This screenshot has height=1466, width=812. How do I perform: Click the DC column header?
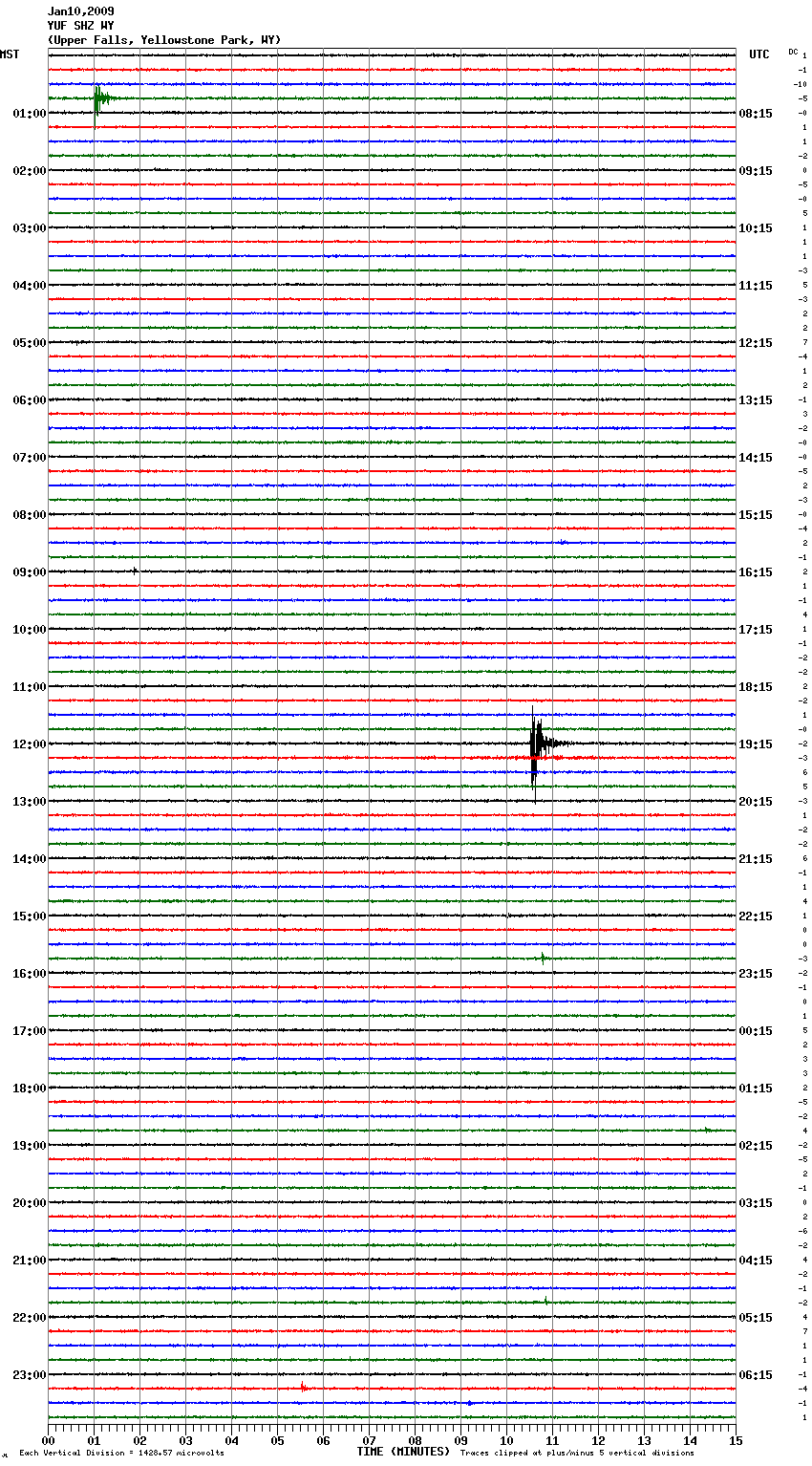tap(793, 52)
